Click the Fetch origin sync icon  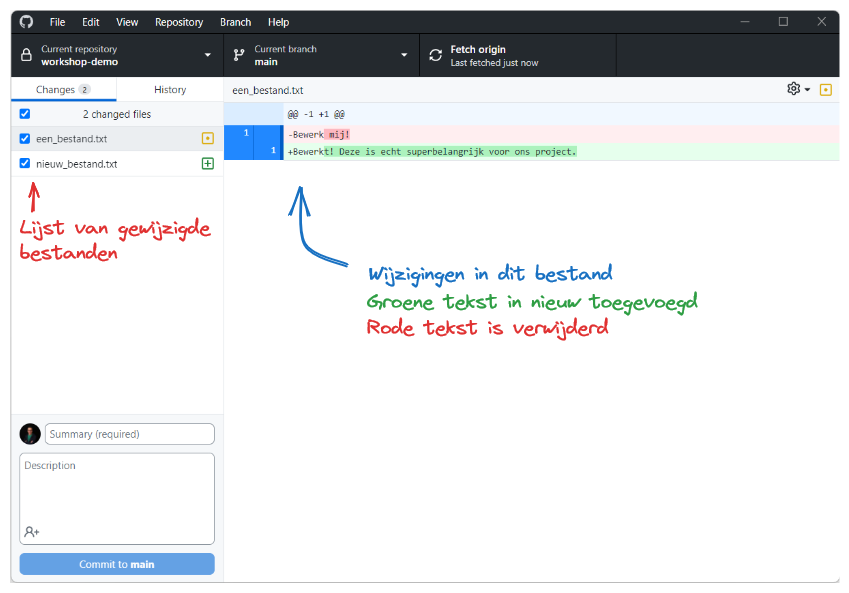point(435,56)
